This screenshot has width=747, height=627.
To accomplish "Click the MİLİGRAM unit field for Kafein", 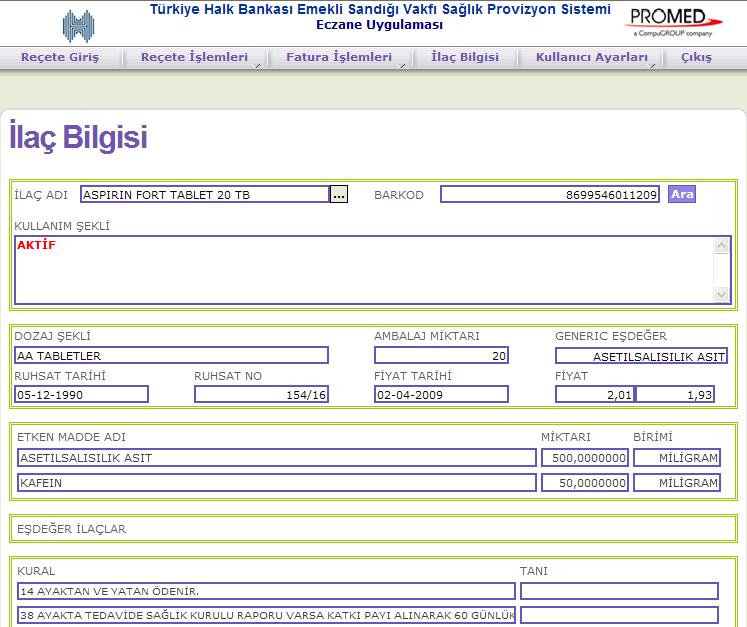I will 676,483.
